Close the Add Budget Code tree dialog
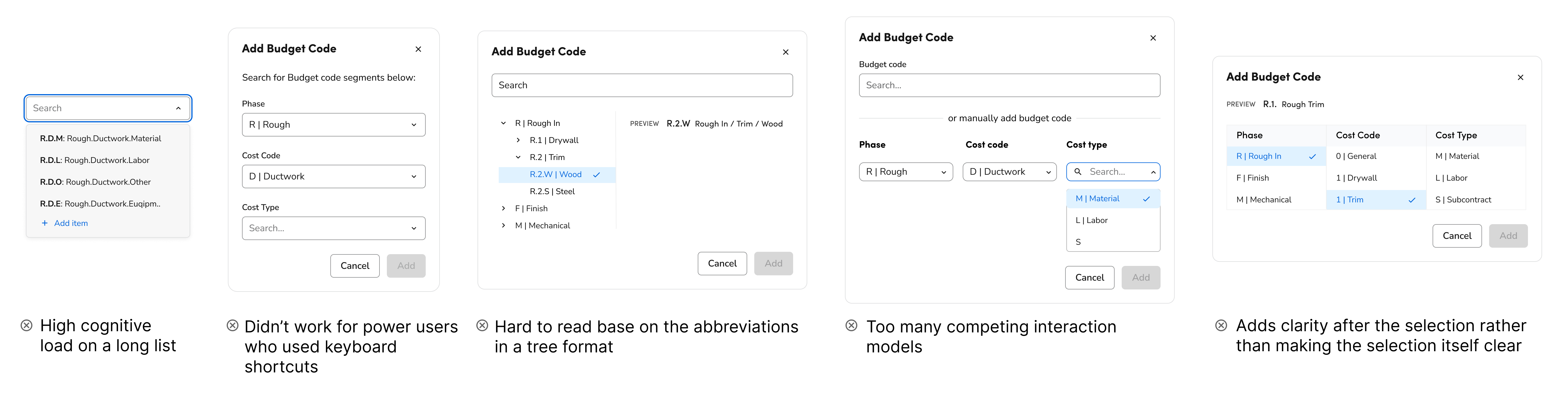 [x=785, y=52]
